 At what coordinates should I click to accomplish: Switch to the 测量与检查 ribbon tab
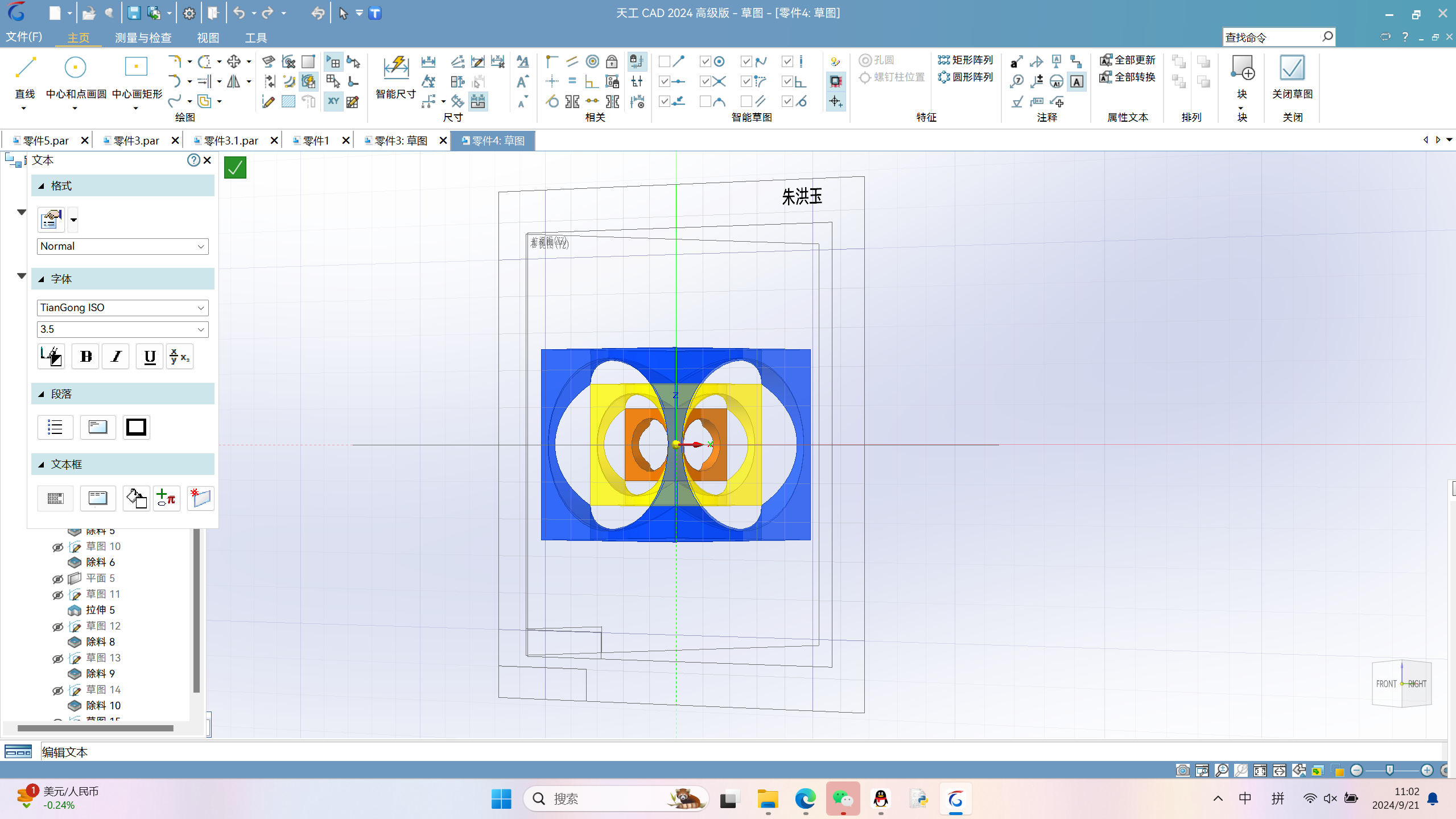[x=143, y=38]
